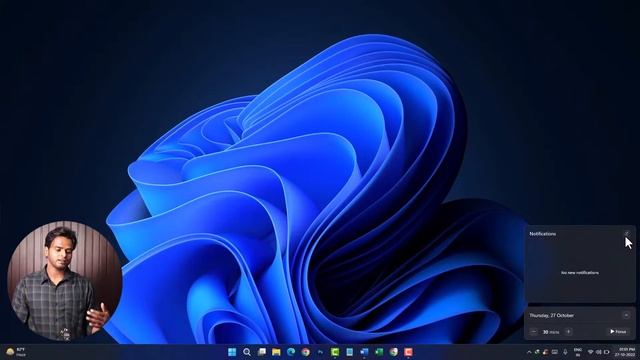Open the Wi-Fi network tray icon
640x360 pixels.
pyautogui.click(x=590, y=352)
